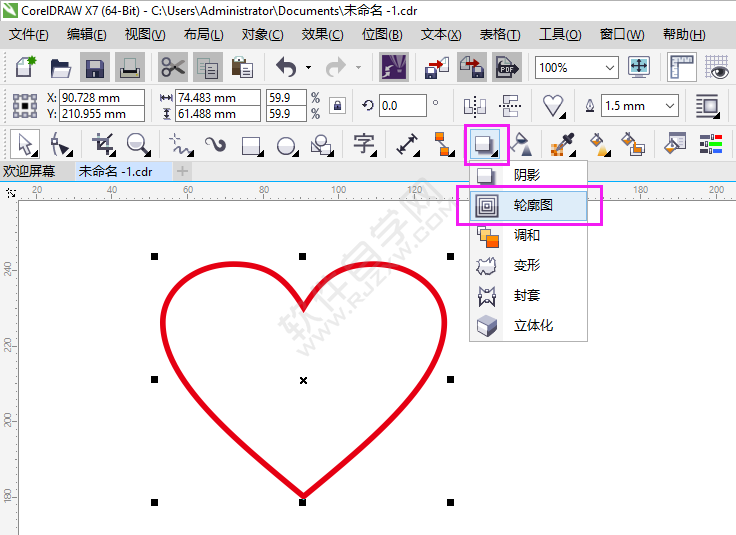Screen dimensions: 736x535
Task: Open the 文件(F) menu
Action: point(29,35)
